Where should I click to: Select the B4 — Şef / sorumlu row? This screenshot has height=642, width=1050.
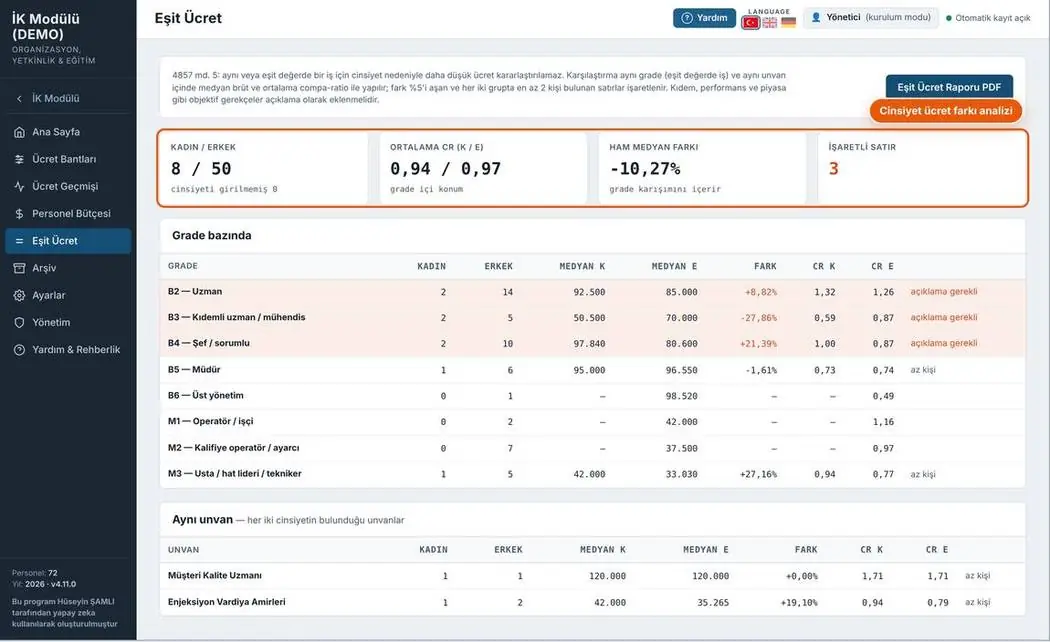point(592,343)
